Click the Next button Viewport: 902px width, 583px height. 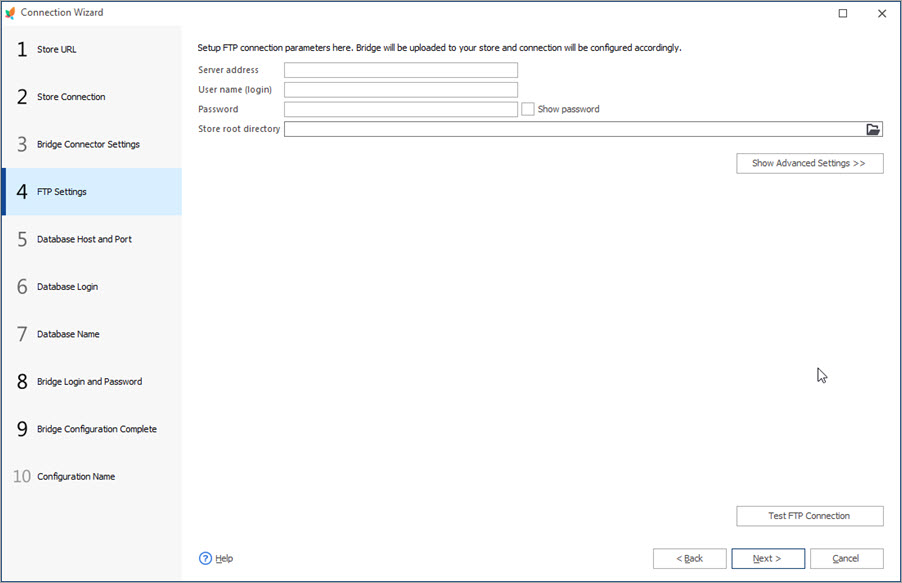click(x=768, y=558)
